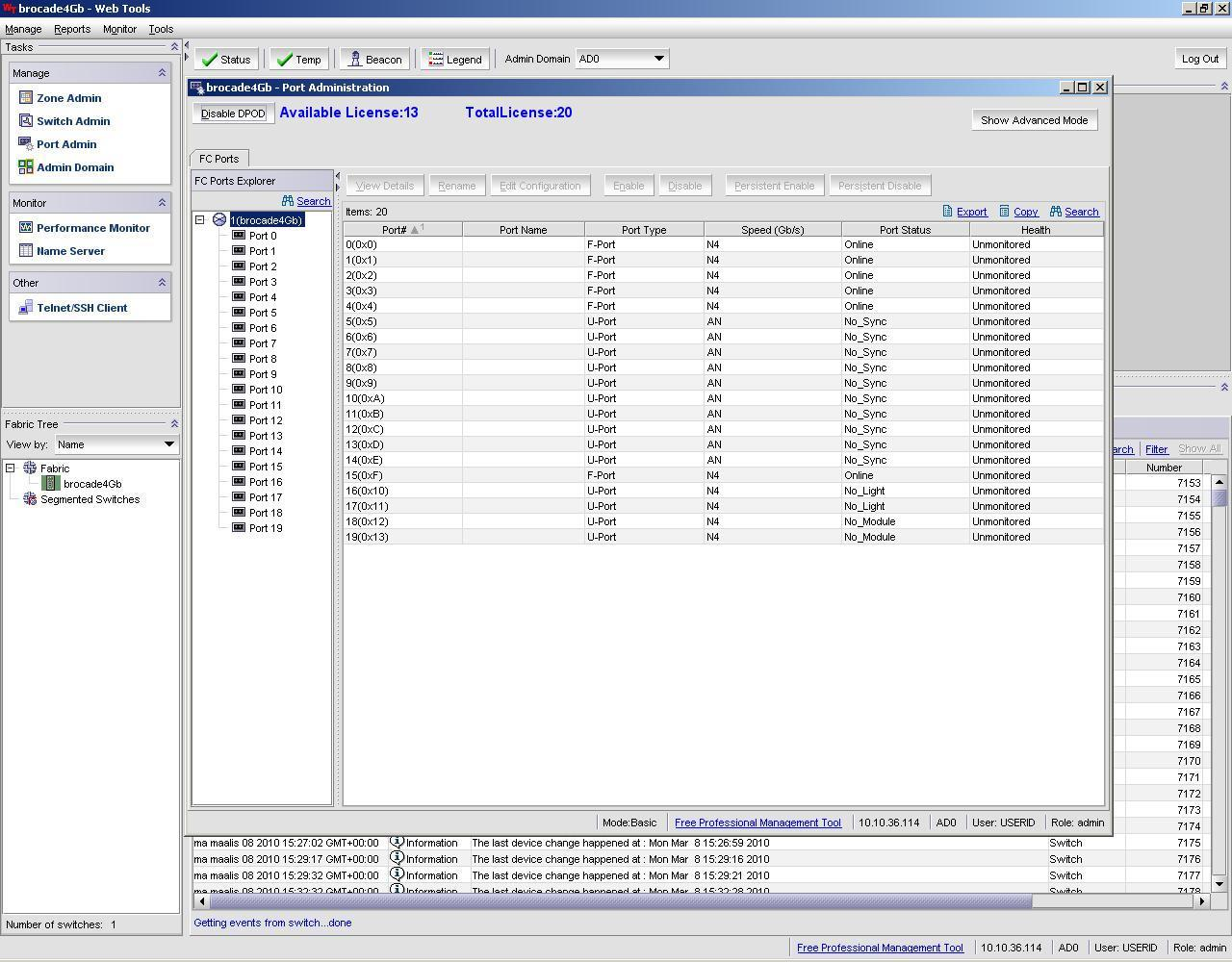Sort by Port Status column header

point(905,229)
